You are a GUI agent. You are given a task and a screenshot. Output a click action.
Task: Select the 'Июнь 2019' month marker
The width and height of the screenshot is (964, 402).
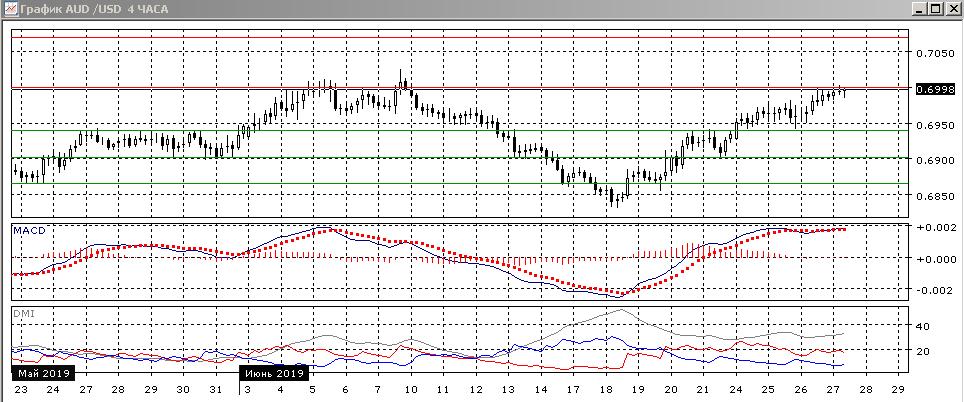pos(273,373)
